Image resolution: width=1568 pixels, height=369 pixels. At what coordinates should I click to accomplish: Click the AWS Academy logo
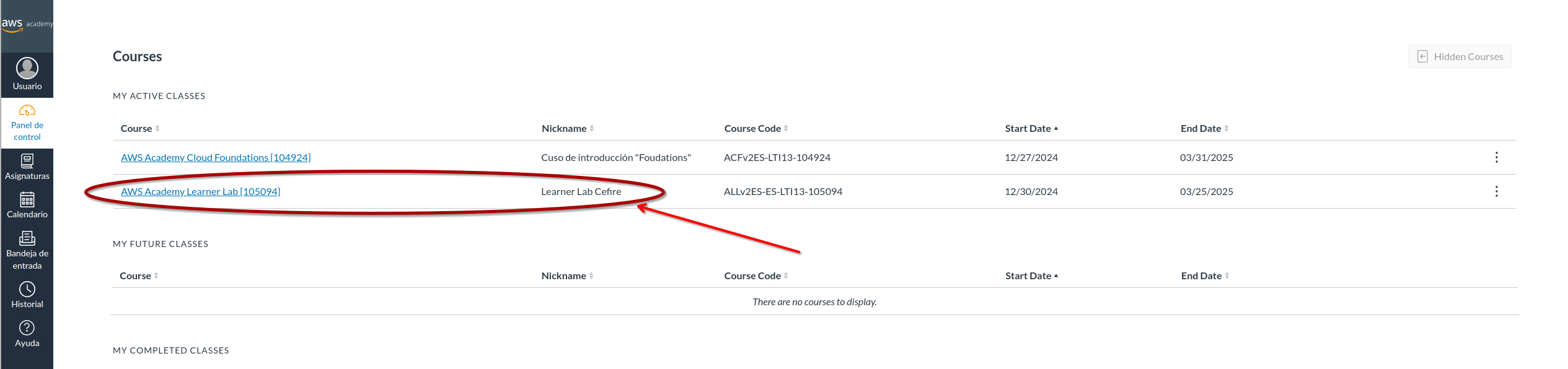click(x=26, y=25)
